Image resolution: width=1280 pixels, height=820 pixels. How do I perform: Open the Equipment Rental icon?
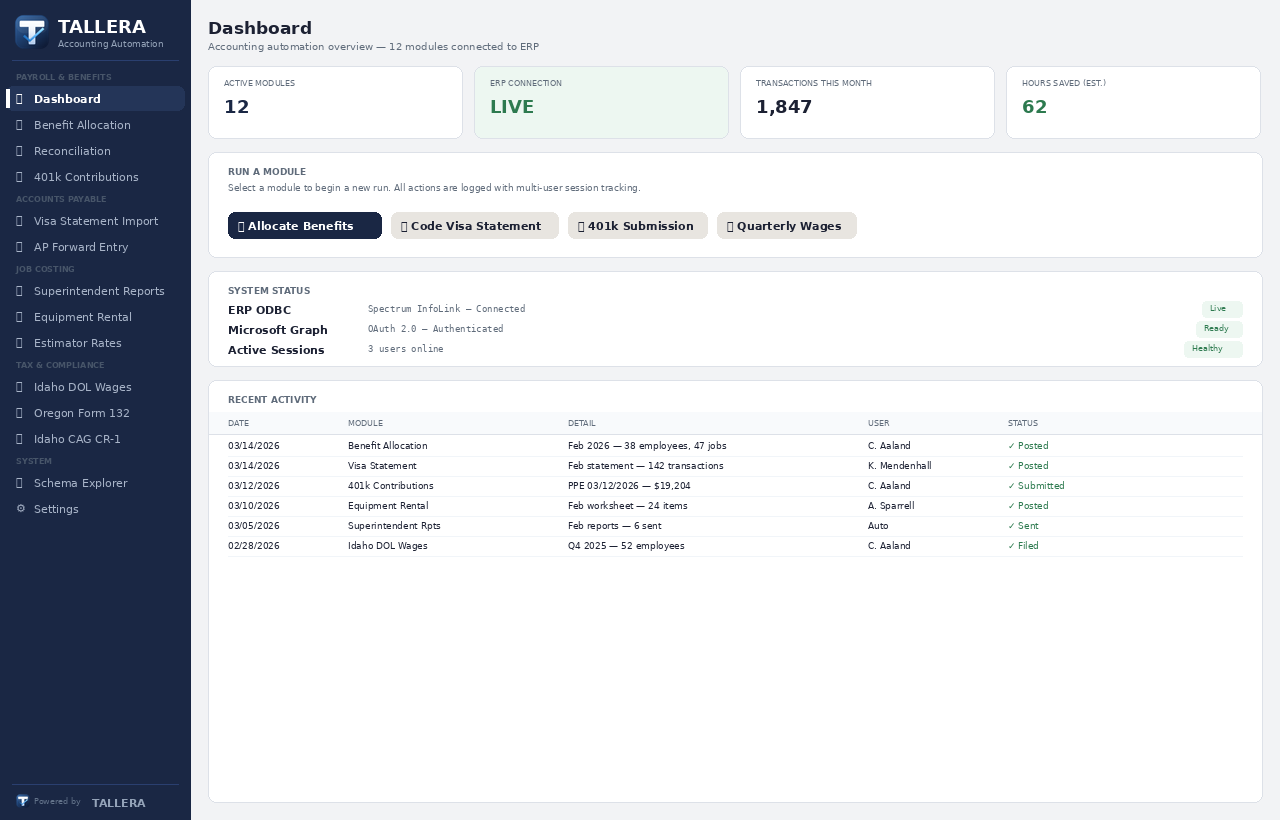[20, 316]
